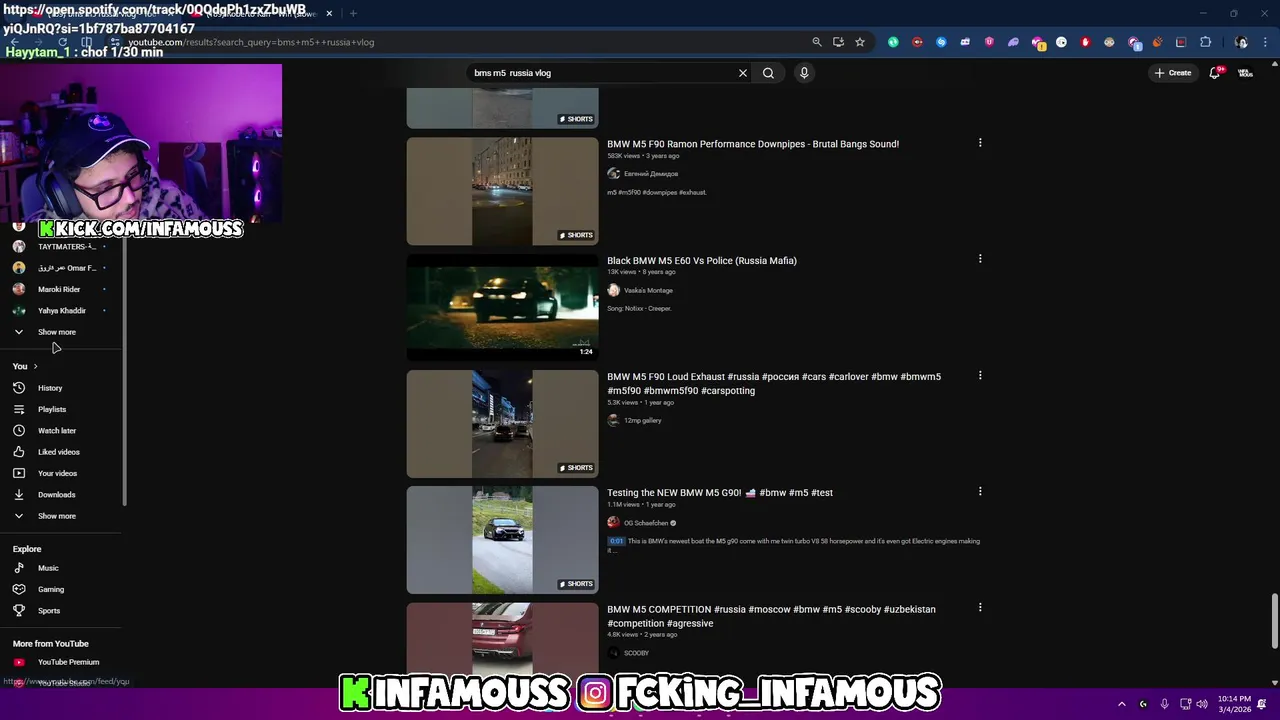This screenshot has height=720, width=1280.
Task: Open options for M5 F90 Loud Exhaust video
Action: (x=980, y=376)
